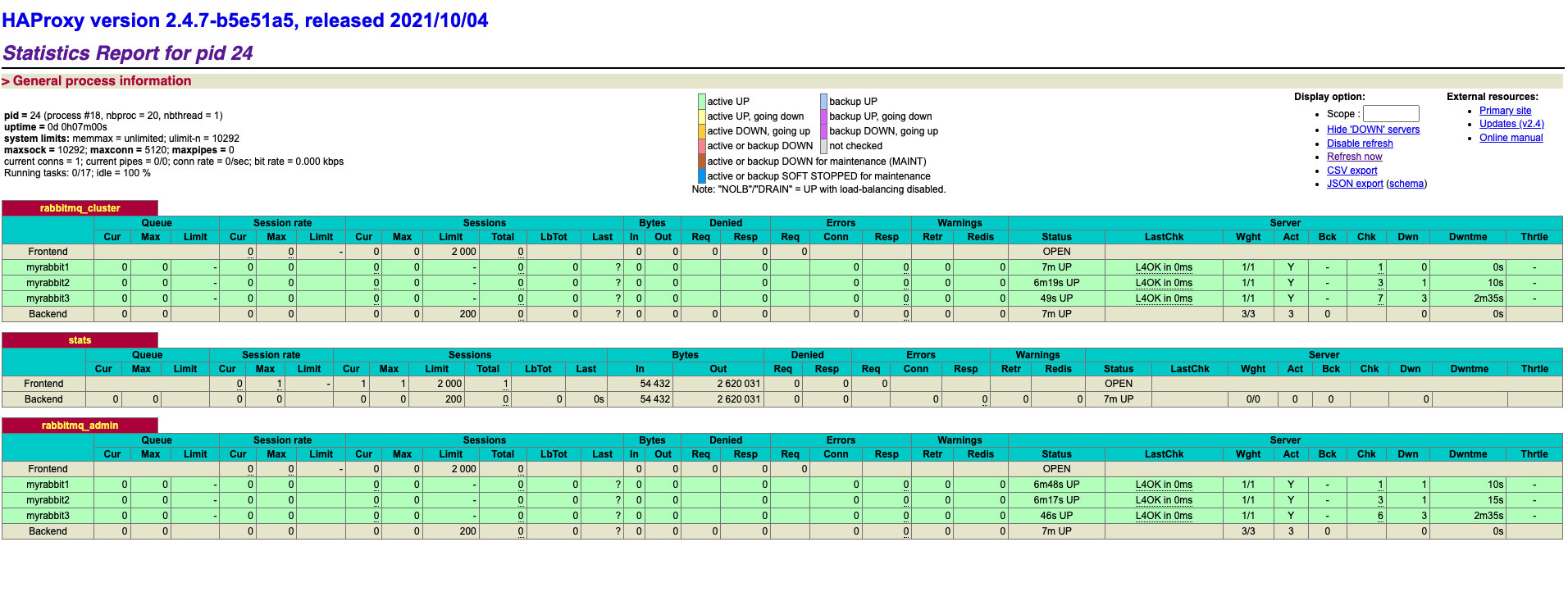Screen dimensions: 1568x592
Task: Click the Refresh now link
Action: coord(1354,157)
